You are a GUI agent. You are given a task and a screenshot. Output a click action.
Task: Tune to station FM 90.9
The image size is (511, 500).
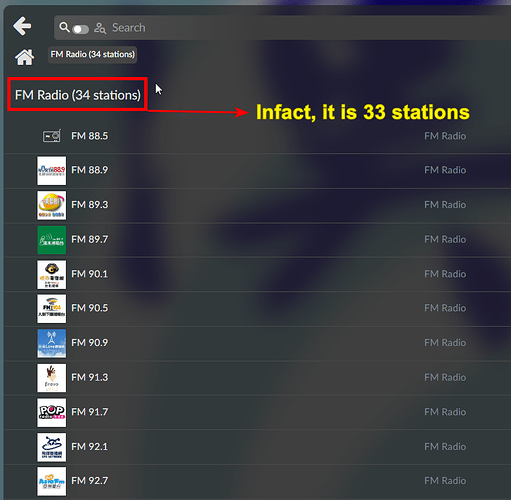pyautogui.click(x=90, y=343)
